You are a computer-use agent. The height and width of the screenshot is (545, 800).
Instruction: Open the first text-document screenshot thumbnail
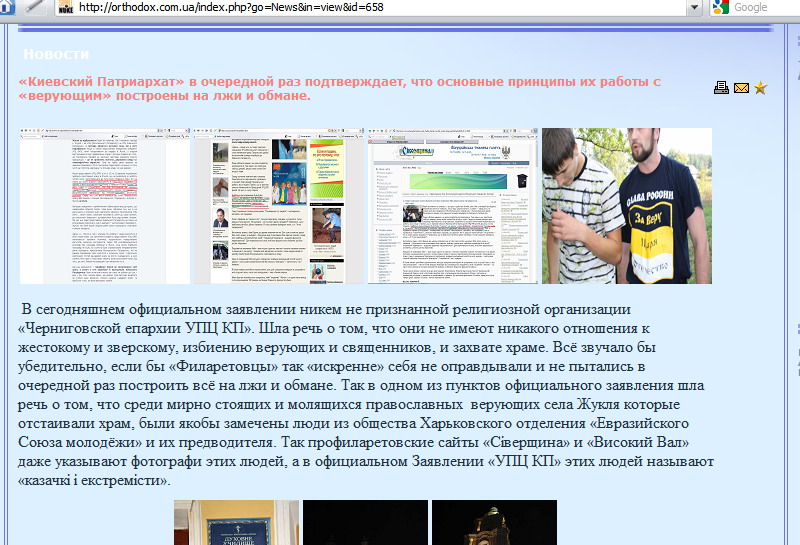click(106, 206)
